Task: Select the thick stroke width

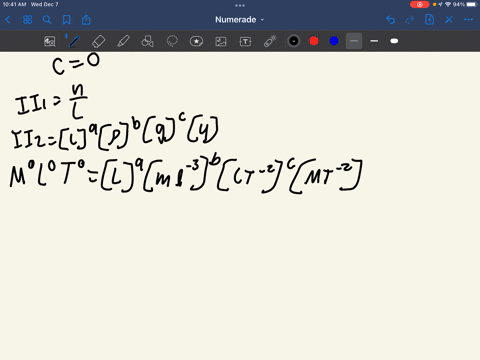Action: pyautogui.click(x=394, y=41)
